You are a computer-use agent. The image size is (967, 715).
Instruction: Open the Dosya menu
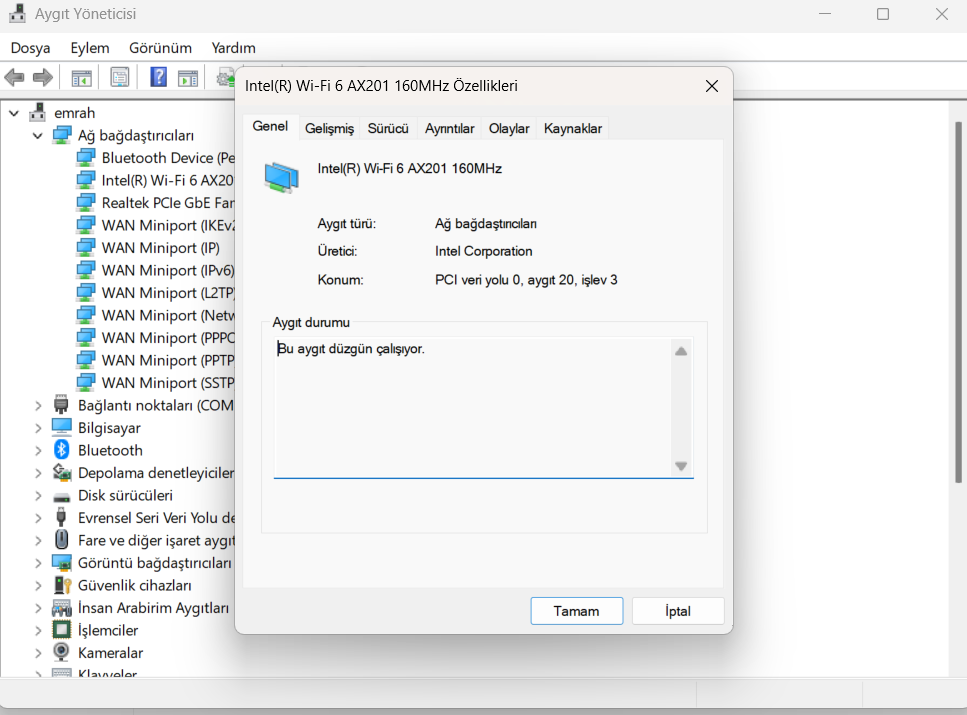30,48
